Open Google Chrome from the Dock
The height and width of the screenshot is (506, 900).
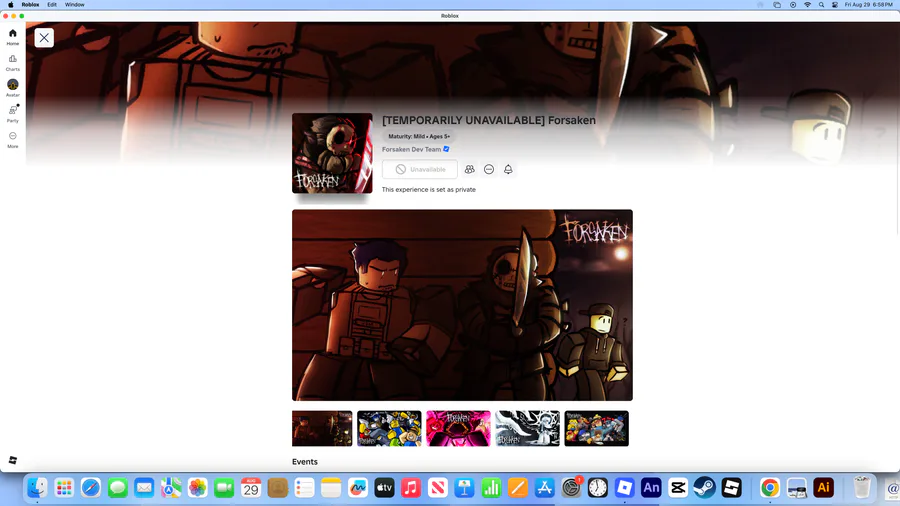click(x=770, y=488)
